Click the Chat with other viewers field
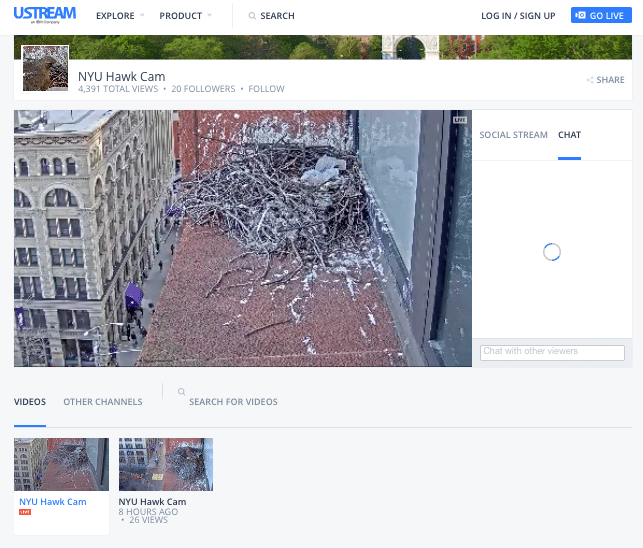643x548 pixels. pos(552,352)
